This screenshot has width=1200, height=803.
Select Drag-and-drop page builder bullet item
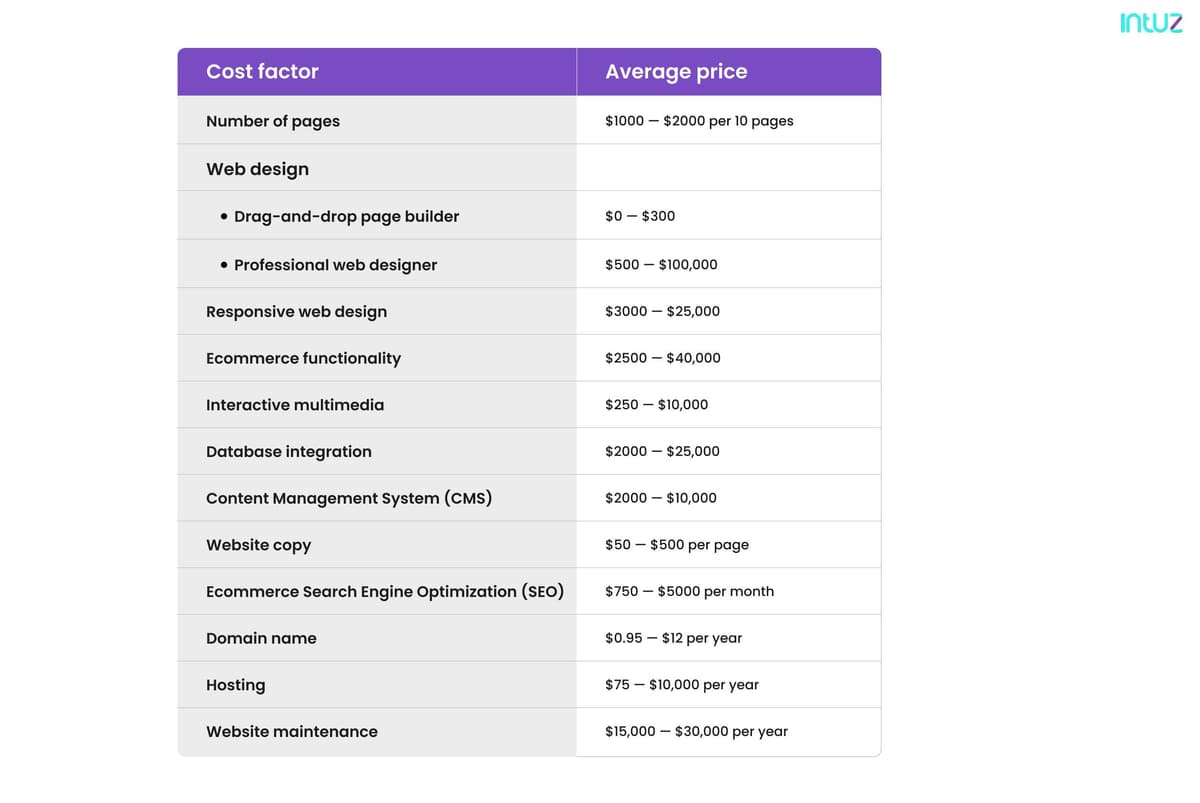tap(346, 216)
